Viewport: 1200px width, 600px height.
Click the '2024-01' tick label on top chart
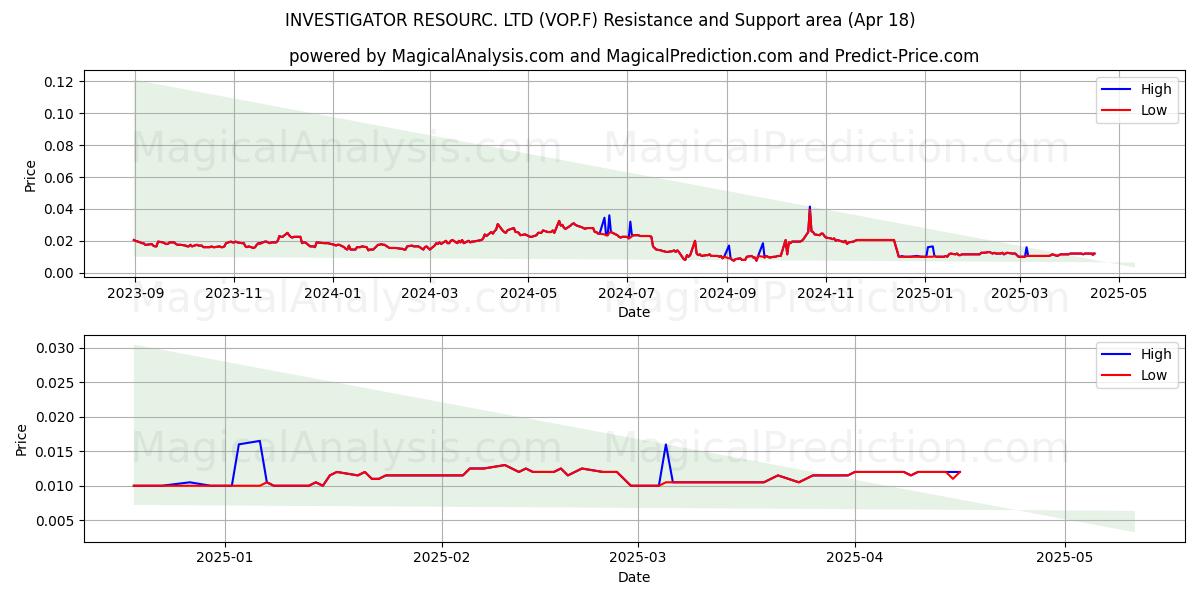click(332, 293)
